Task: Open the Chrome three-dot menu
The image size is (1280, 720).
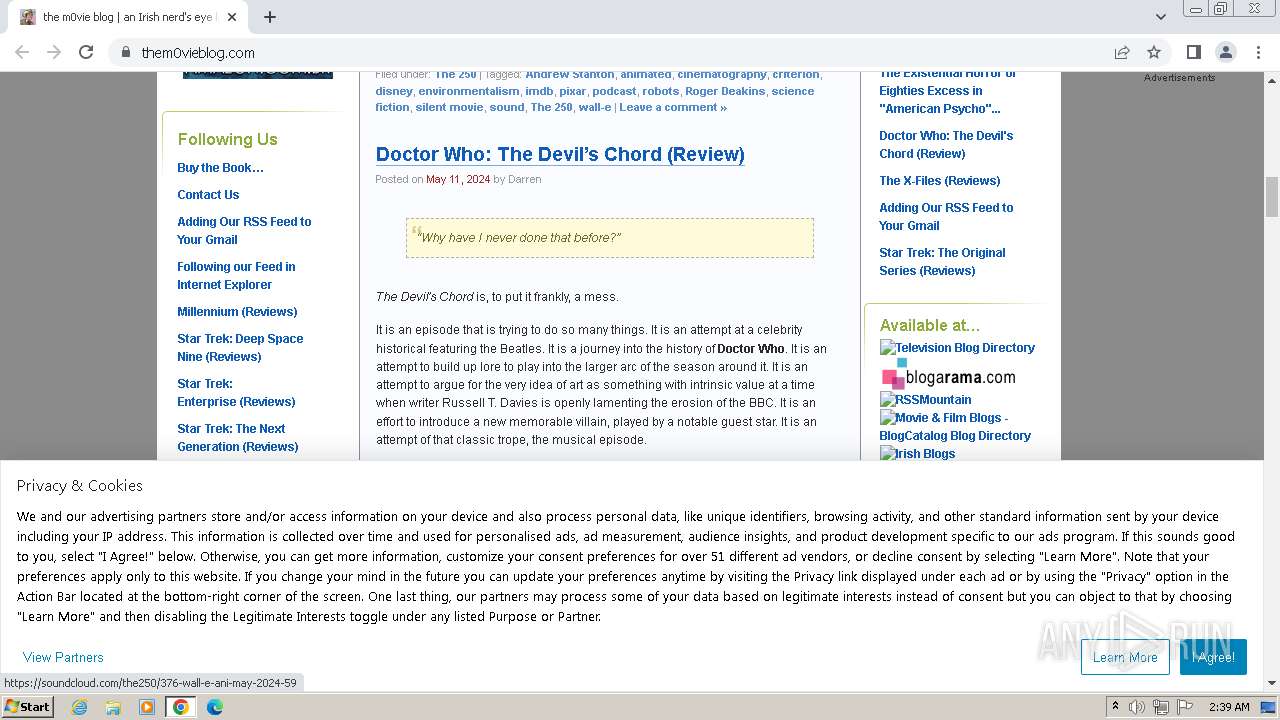Action: coord(1257,52)
